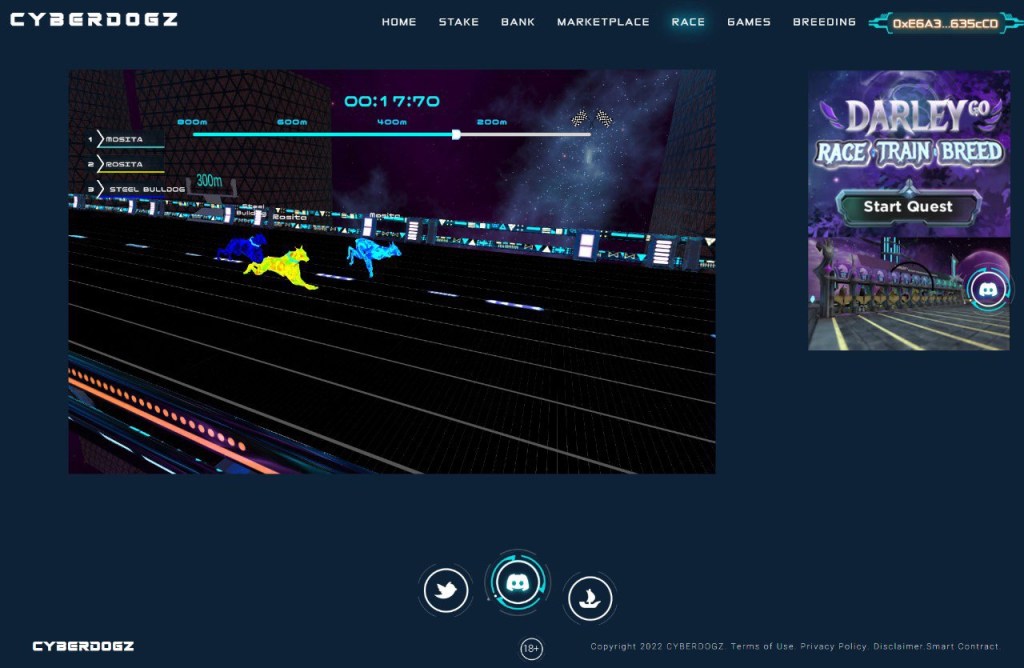The height and width of the screenshot is (668, 1024).
Task: Click the Discord icon between the social icons
Action: (x=516, y=582)
